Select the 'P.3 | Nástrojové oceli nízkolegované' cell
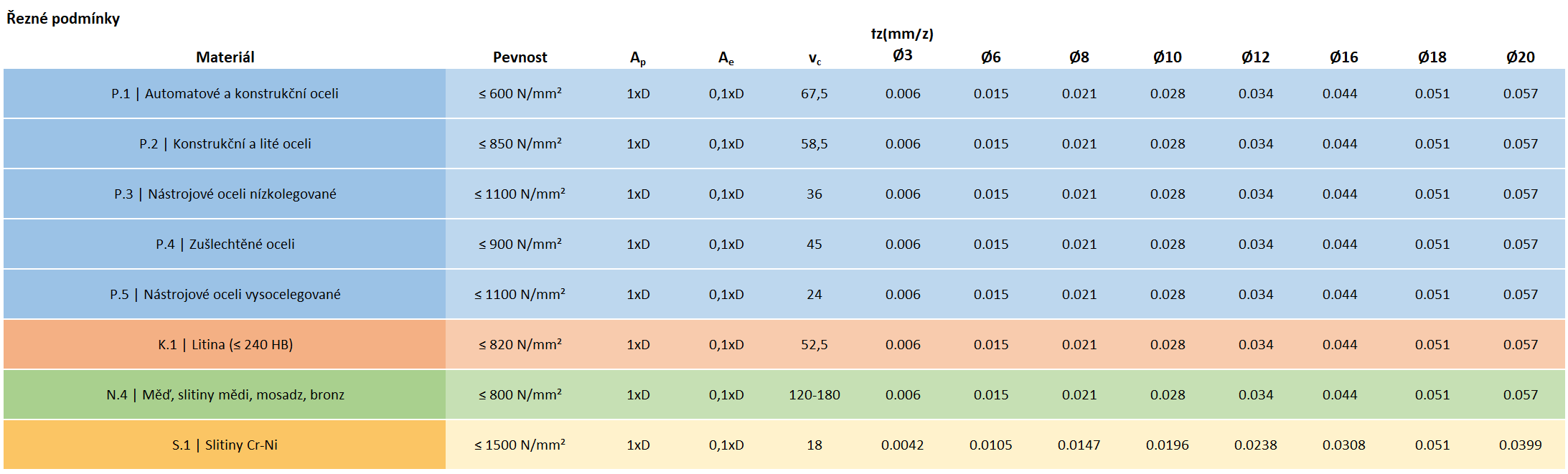Screen dimensions: 1568x474 click(225, 194)
